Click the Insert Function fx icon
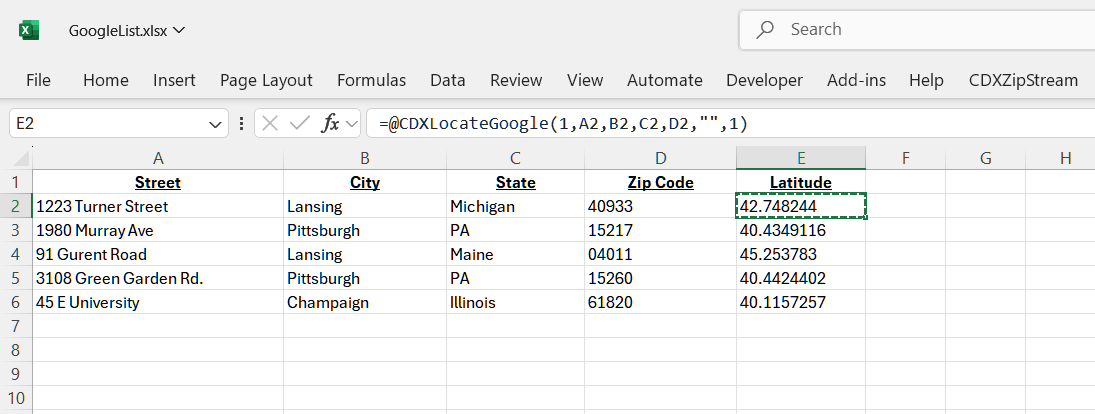 (x=330, y=124)
